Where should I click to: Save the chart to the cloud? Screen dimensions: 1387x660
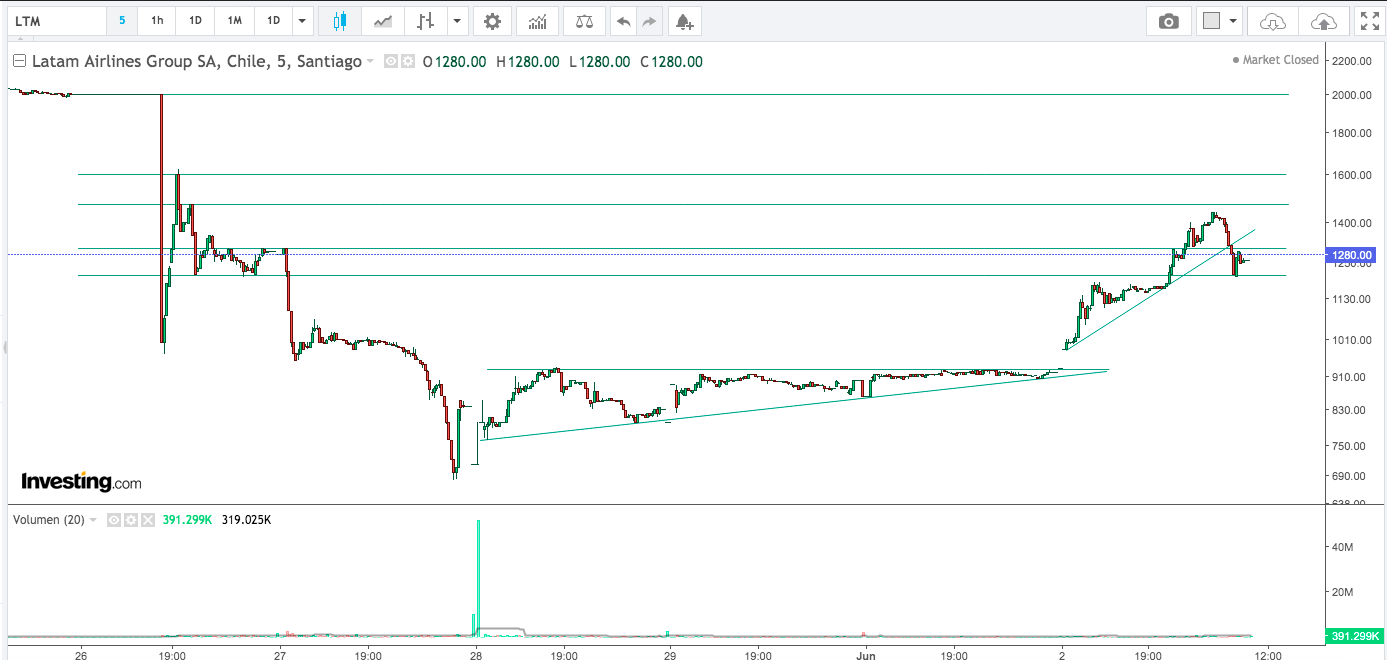click(x=1322, y=21)
